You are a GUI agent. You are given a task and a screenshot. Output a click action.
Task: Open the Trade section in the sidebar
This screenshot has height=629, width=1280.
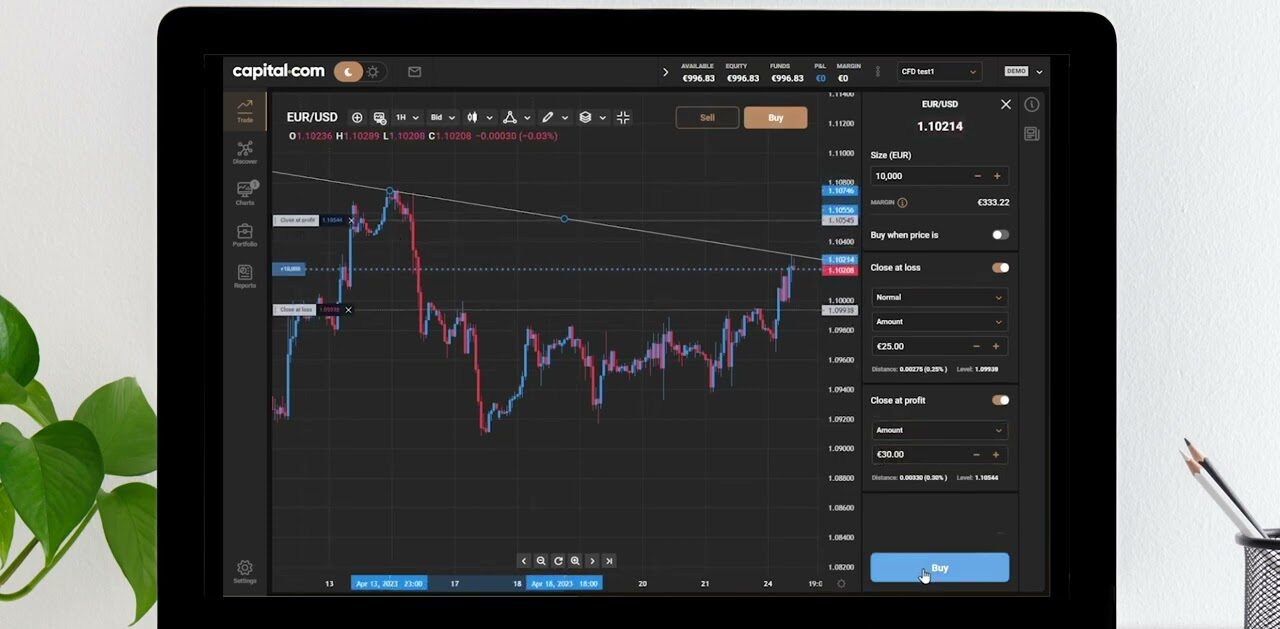click(x=245, y=110)
